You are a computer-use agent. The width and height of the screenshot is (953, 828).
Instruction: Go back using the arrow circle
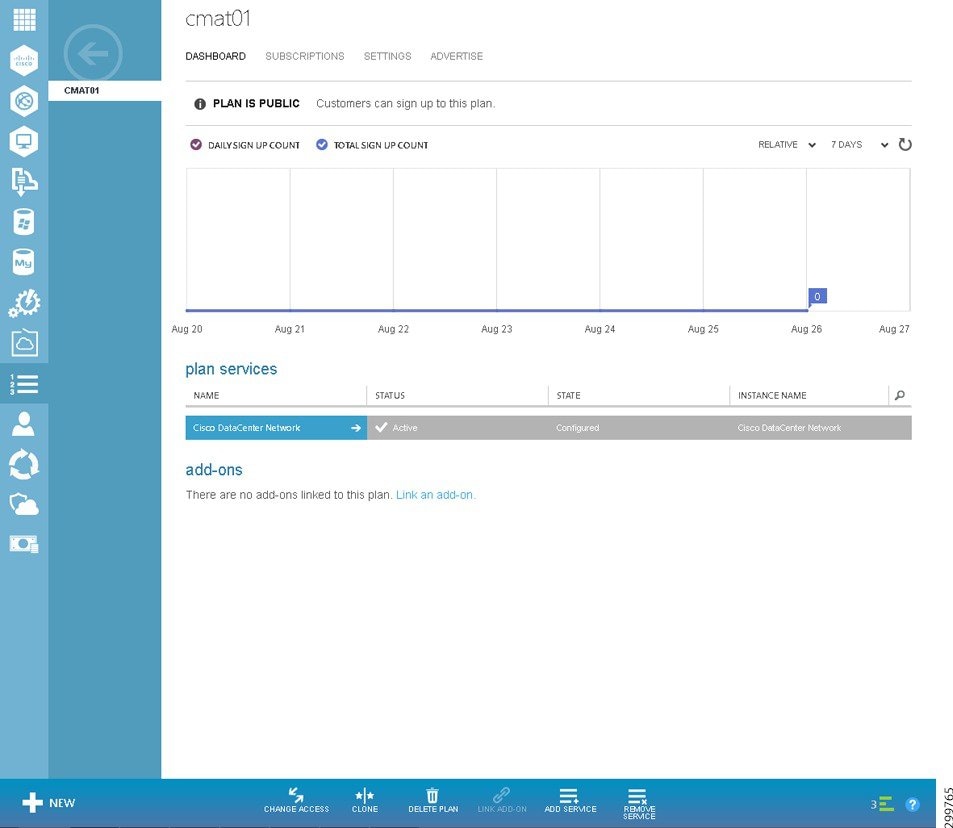pyautogui.click(x=93, y=53)
